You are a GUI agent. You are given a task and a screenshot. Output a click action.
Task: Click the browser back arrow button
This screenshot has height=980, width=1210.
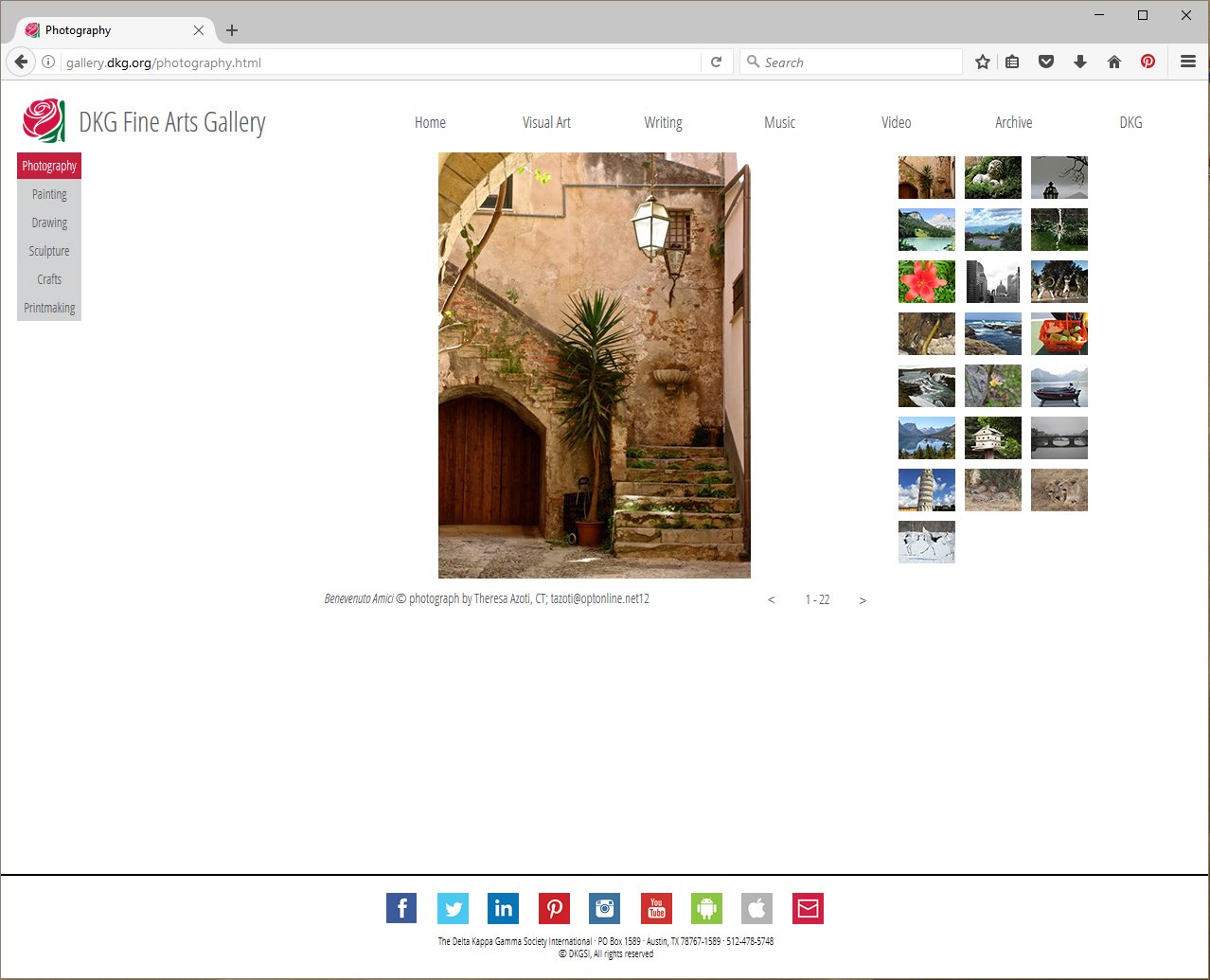tap(21, 62)
